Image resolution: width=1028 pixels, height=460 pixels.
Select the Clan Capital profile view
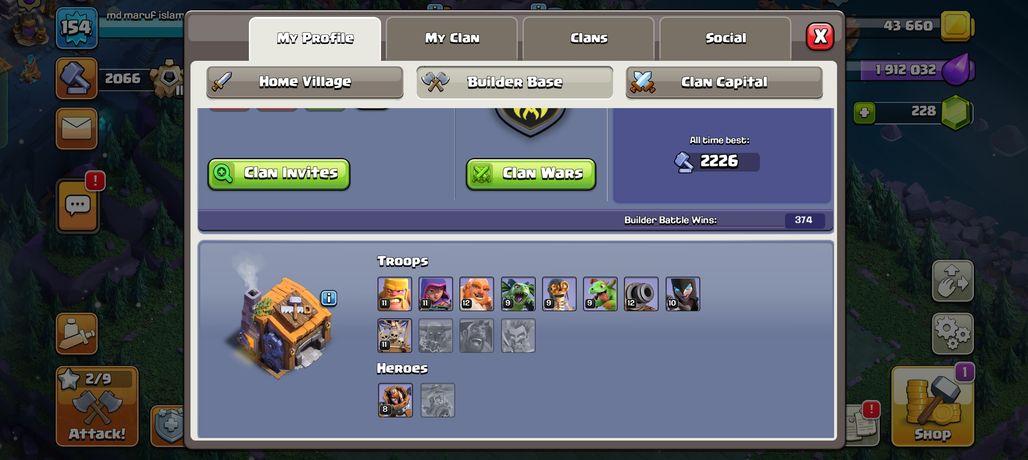[x=724, y=82]
